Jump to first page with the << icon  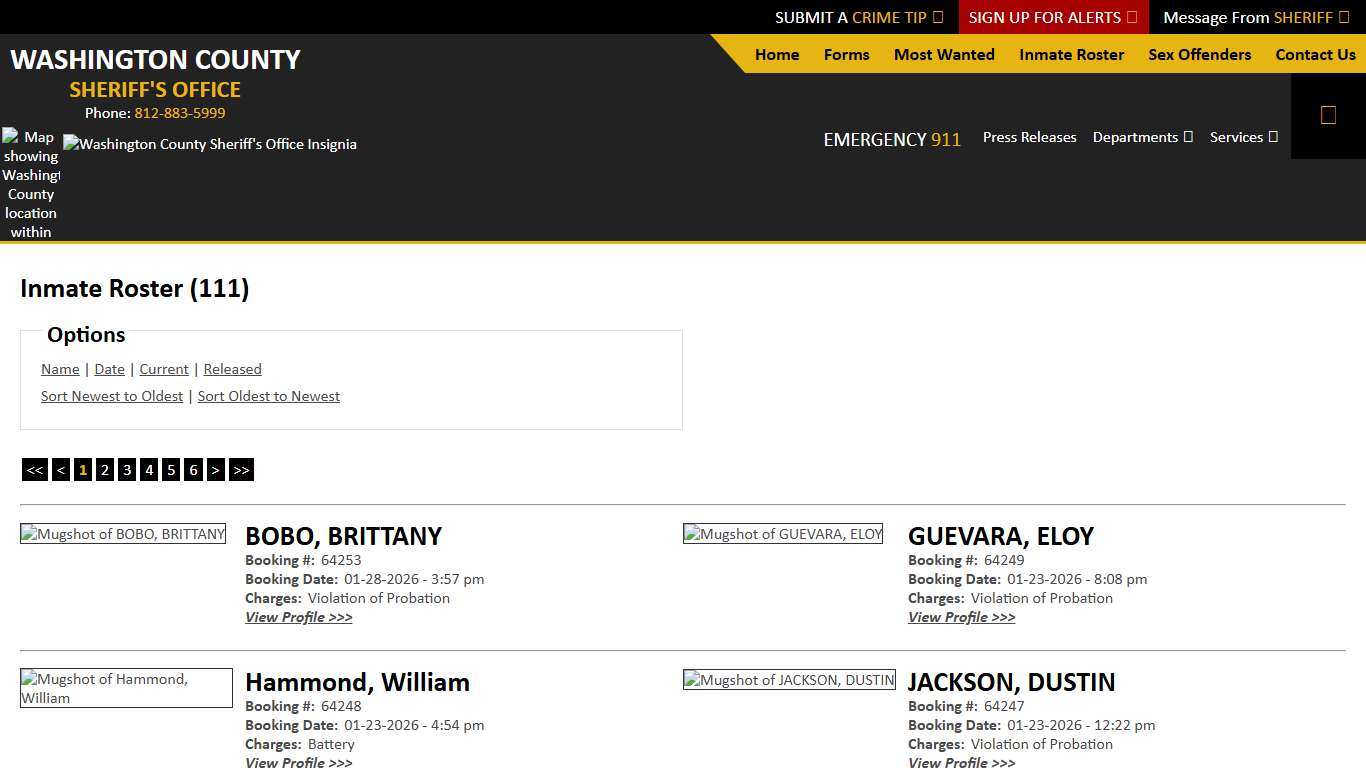[x=35, y=469]
